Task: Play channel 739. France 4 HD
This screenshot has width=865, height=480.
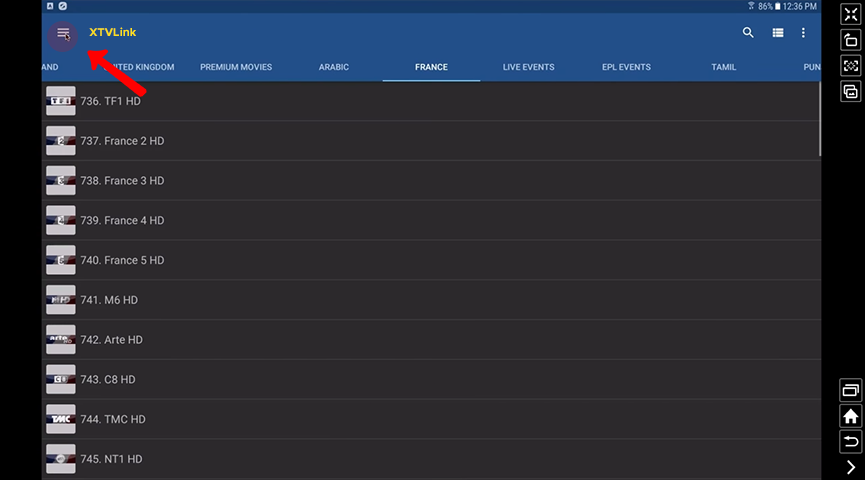Action: [431, 220]
